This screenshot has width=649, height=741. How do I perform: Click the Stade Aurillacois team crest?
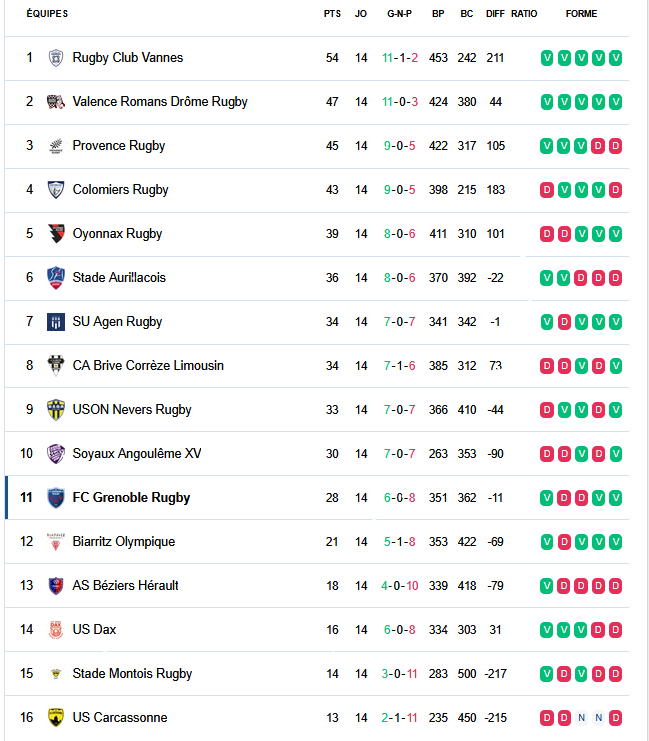point(56,278)
